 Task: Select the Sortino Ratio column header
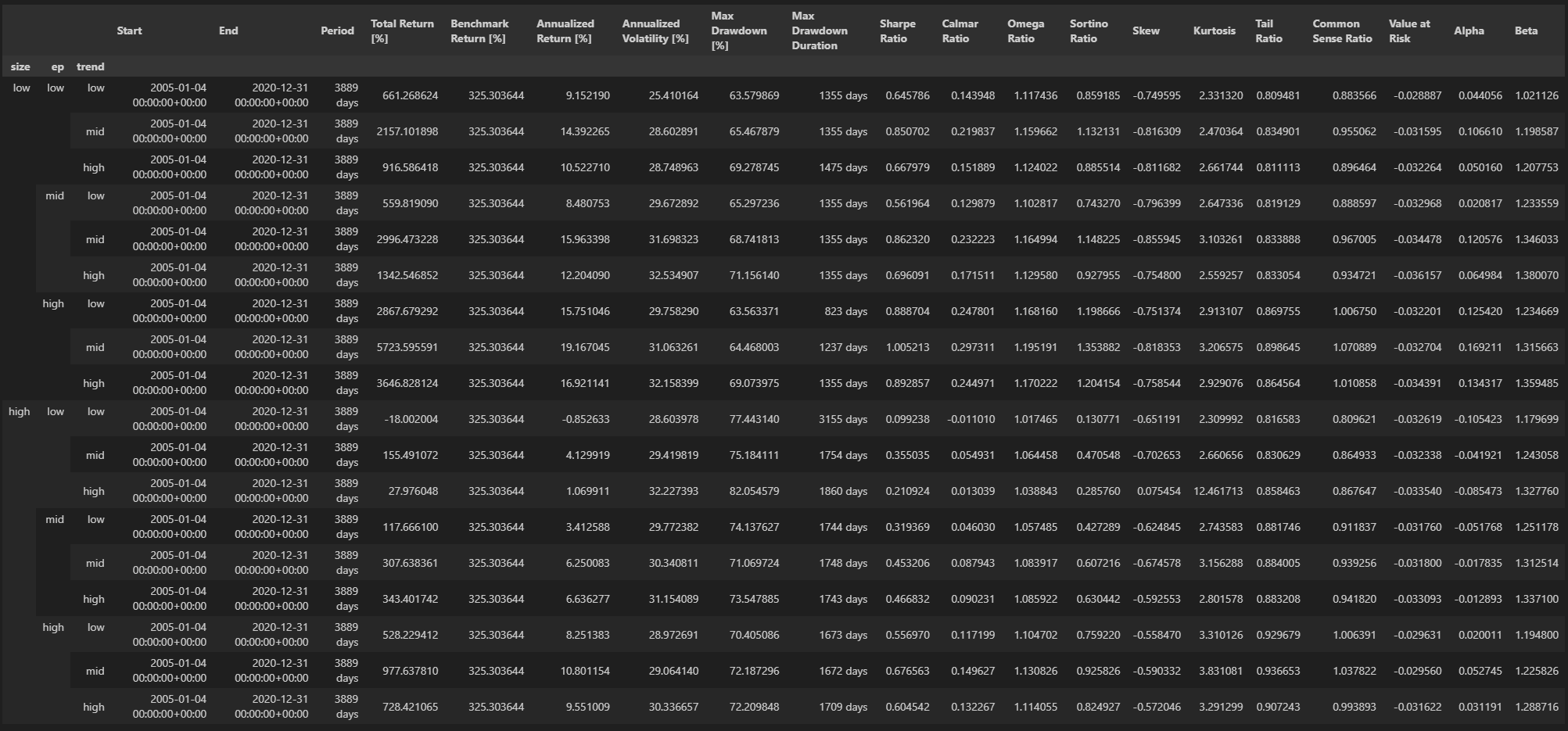point(1089,30)
